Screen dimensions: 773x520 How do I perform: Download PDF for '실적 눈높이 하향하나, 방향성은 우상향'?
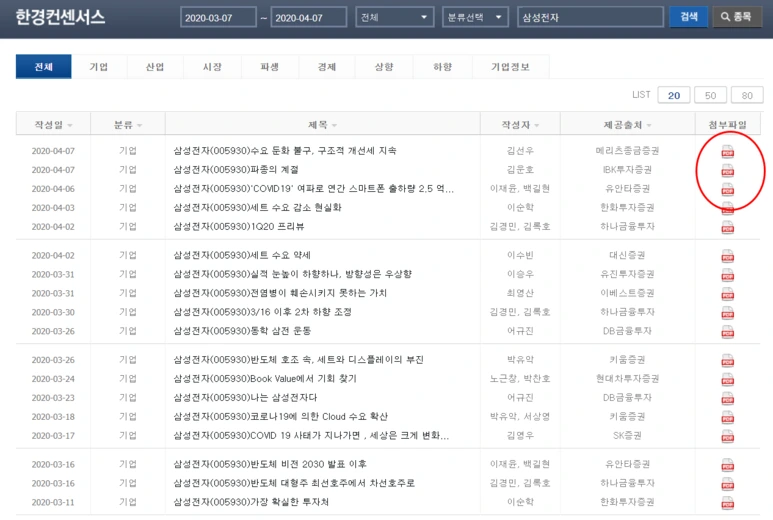[727, 275]
